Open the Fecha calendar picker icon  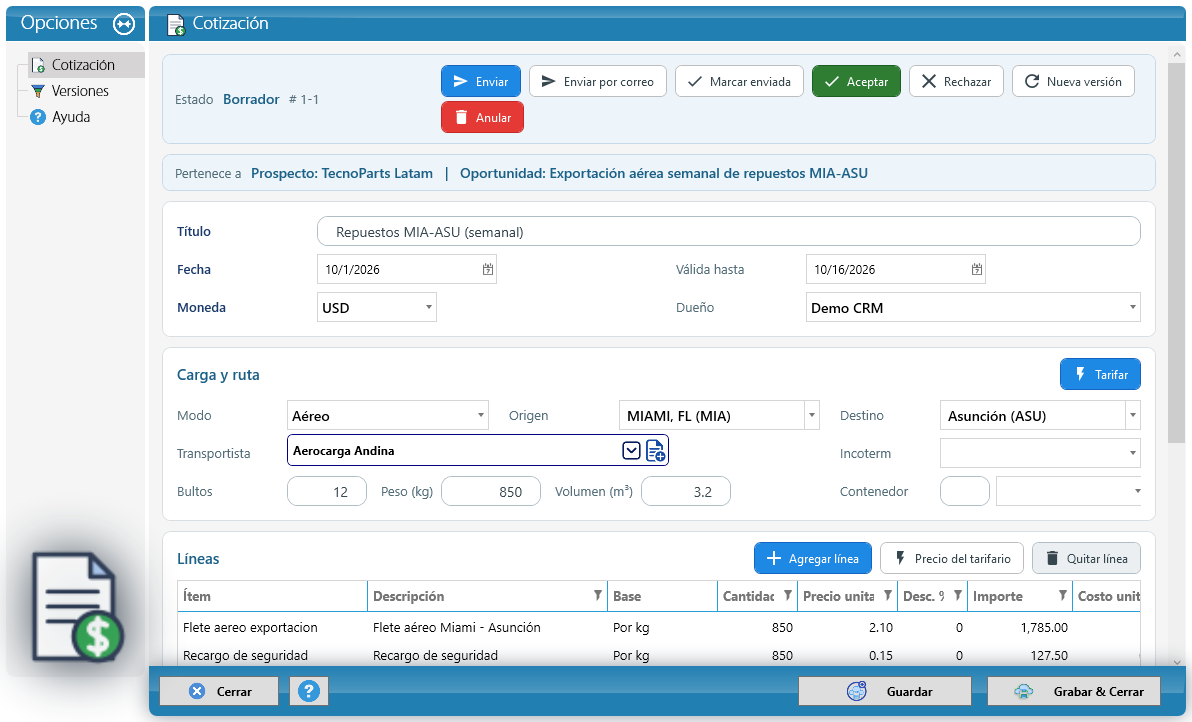[x=488, y=269]
